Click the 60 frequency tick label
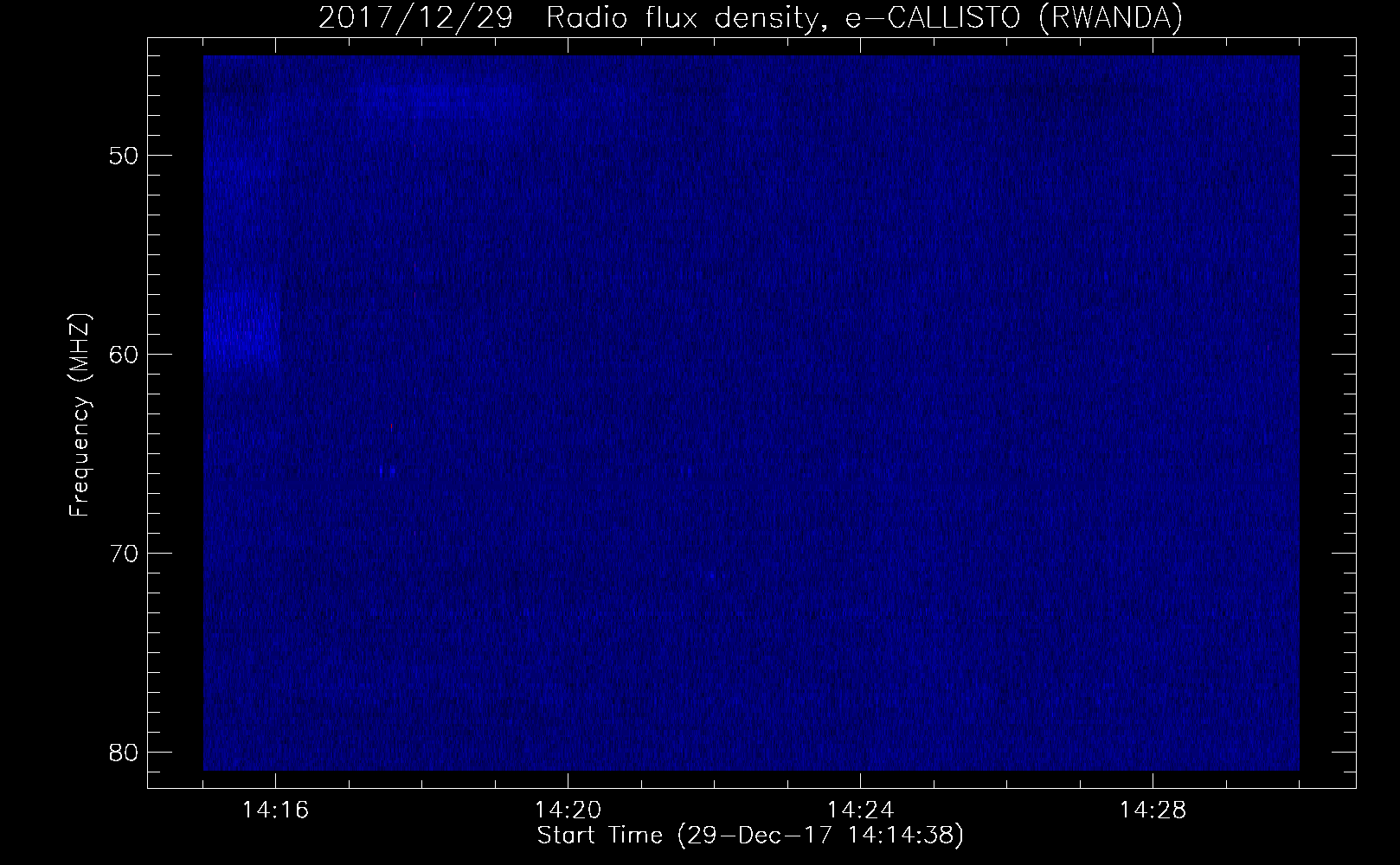 pyautogui.click(x=122, y=354)
